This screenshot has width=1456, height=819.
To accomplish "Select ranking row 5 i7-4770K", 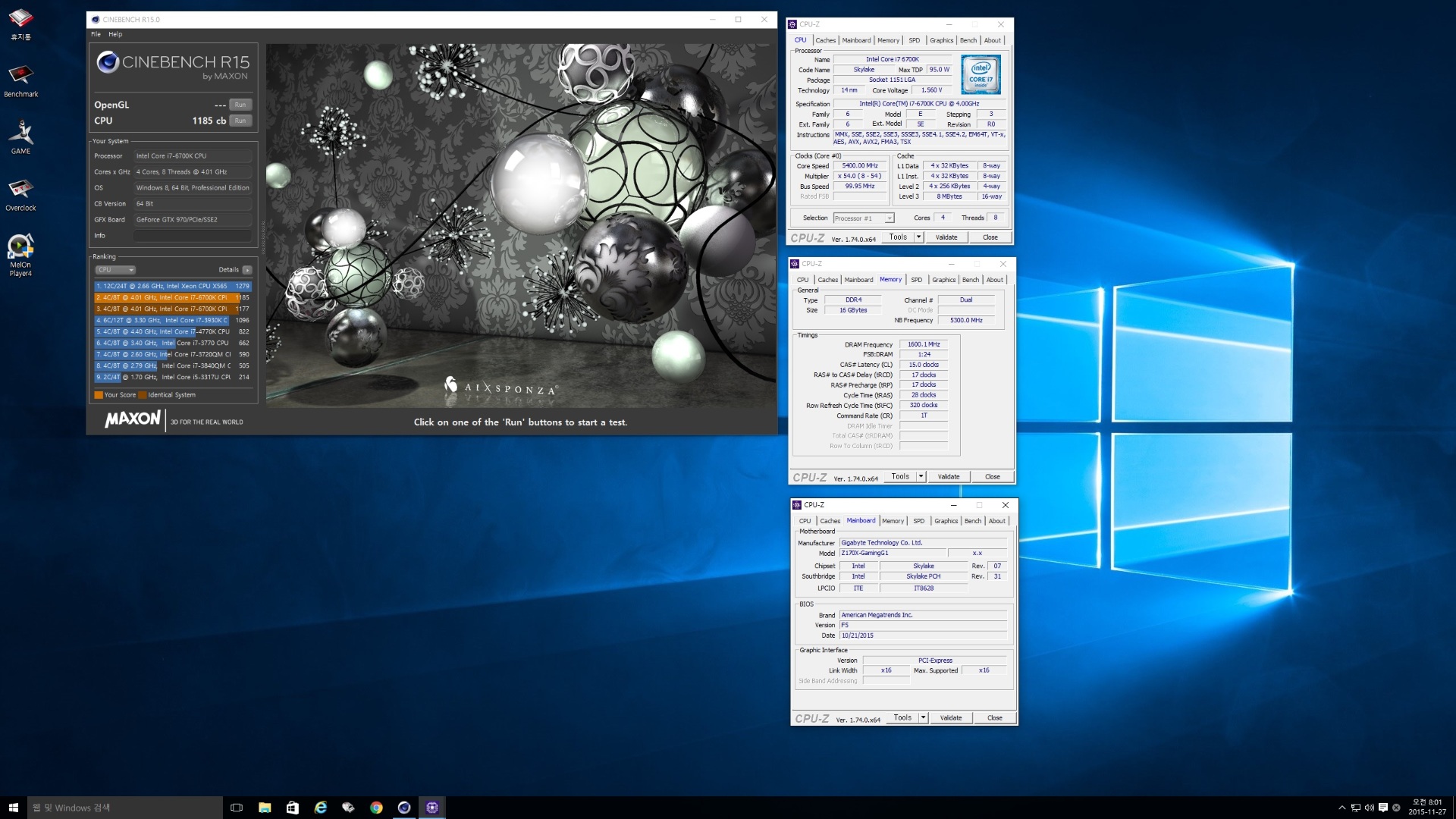I will (x=173, y=331).
